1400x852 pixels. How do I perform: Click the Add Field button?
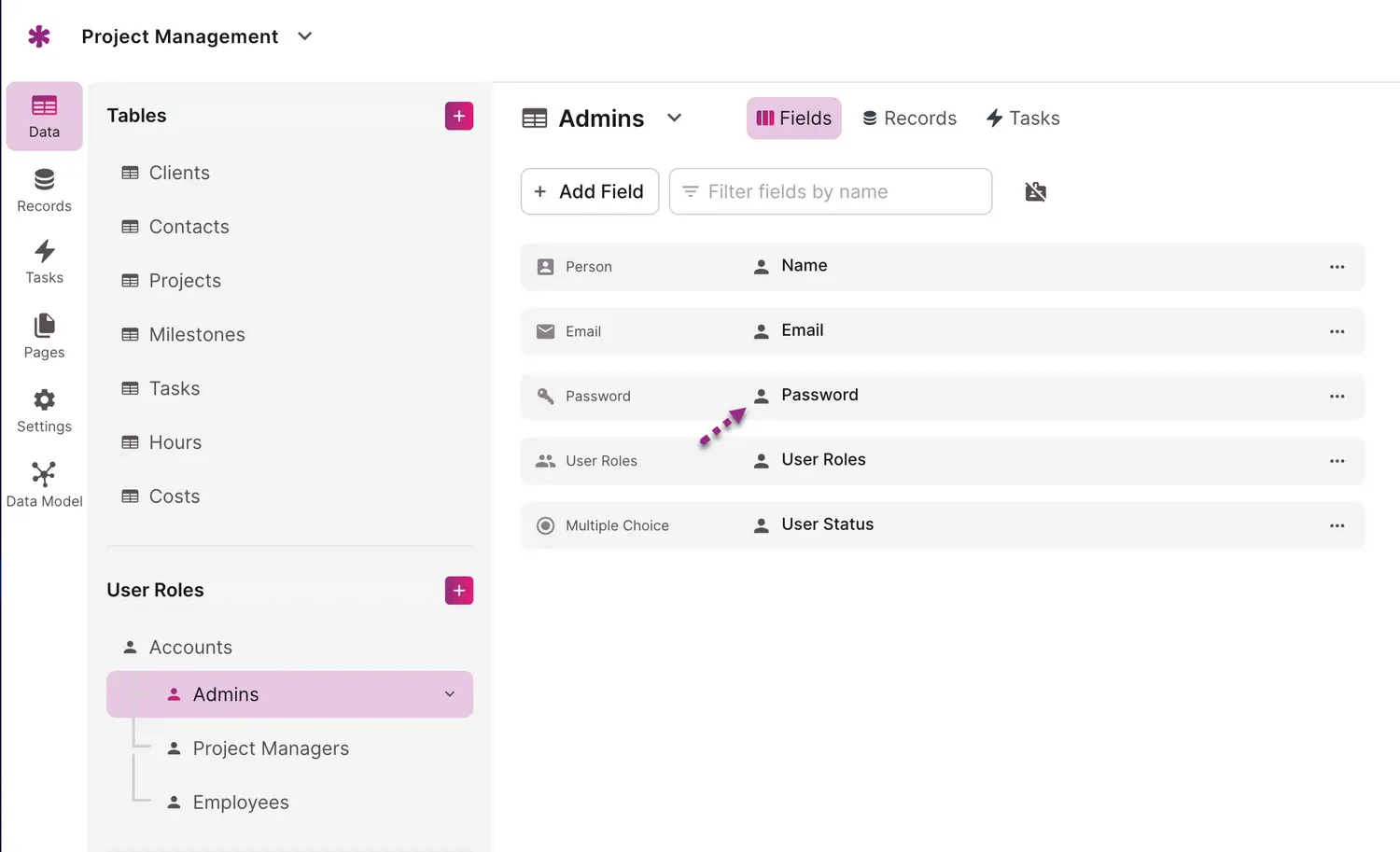pos(590,191)
